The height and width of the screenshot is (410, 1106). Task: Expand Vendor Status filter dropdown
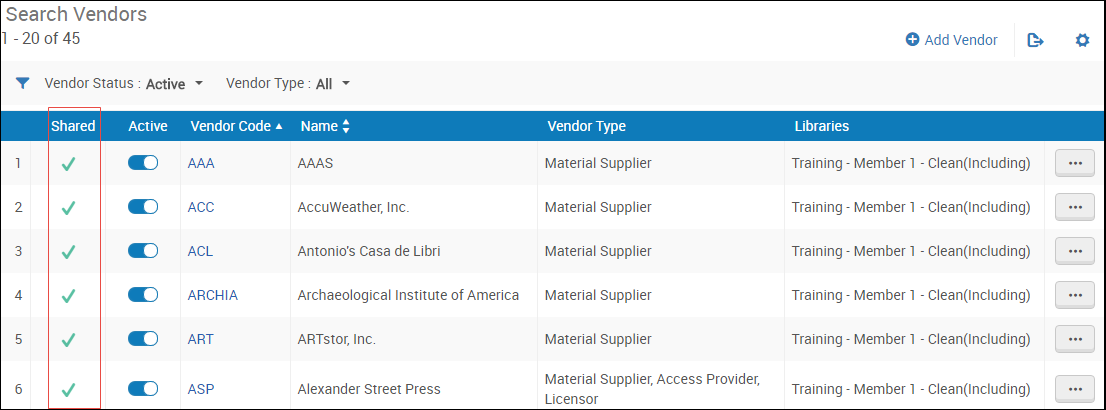[199, 83]
